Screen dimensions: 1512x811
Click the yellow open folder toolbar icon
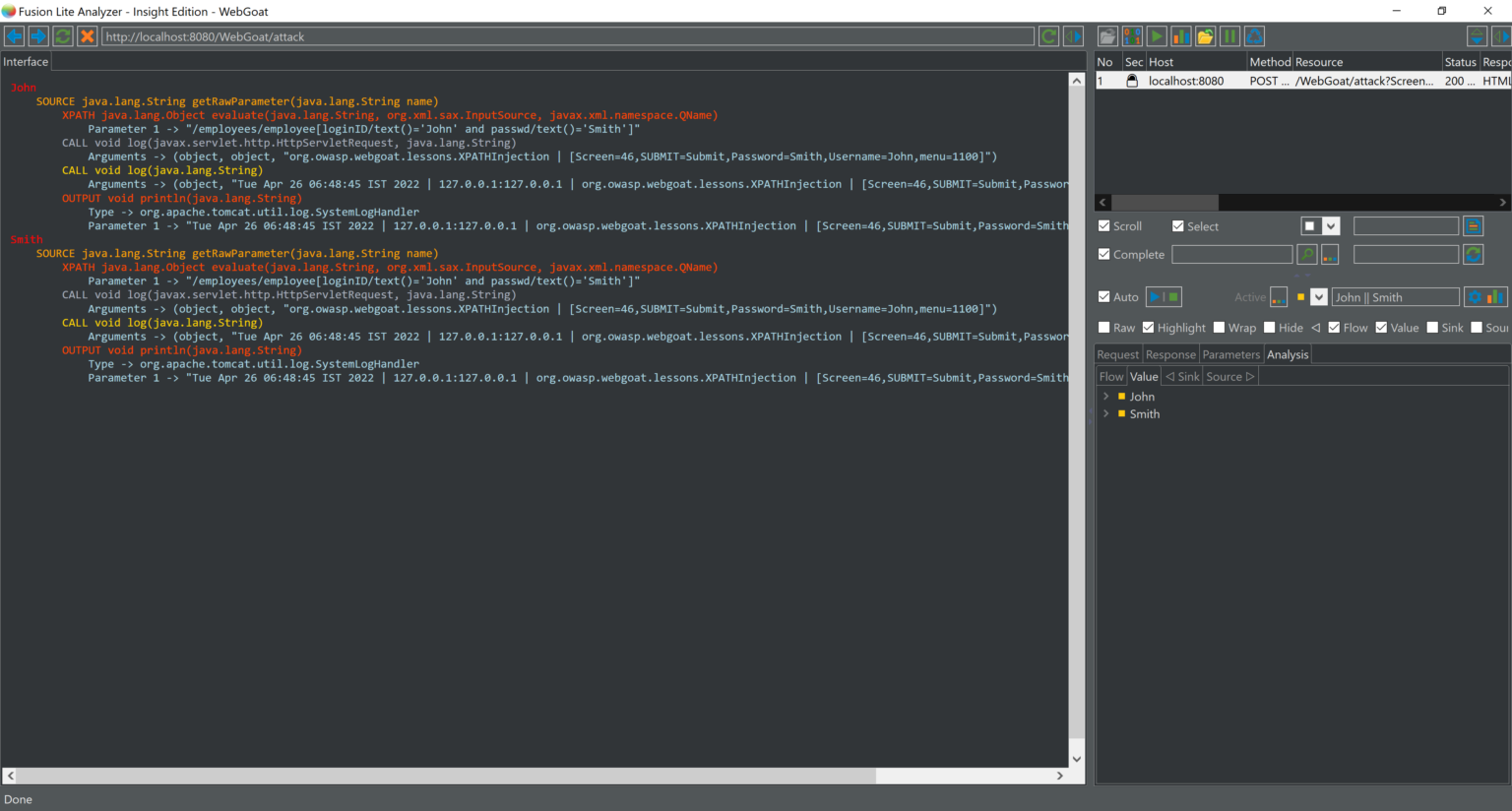tap(1205, 36)
